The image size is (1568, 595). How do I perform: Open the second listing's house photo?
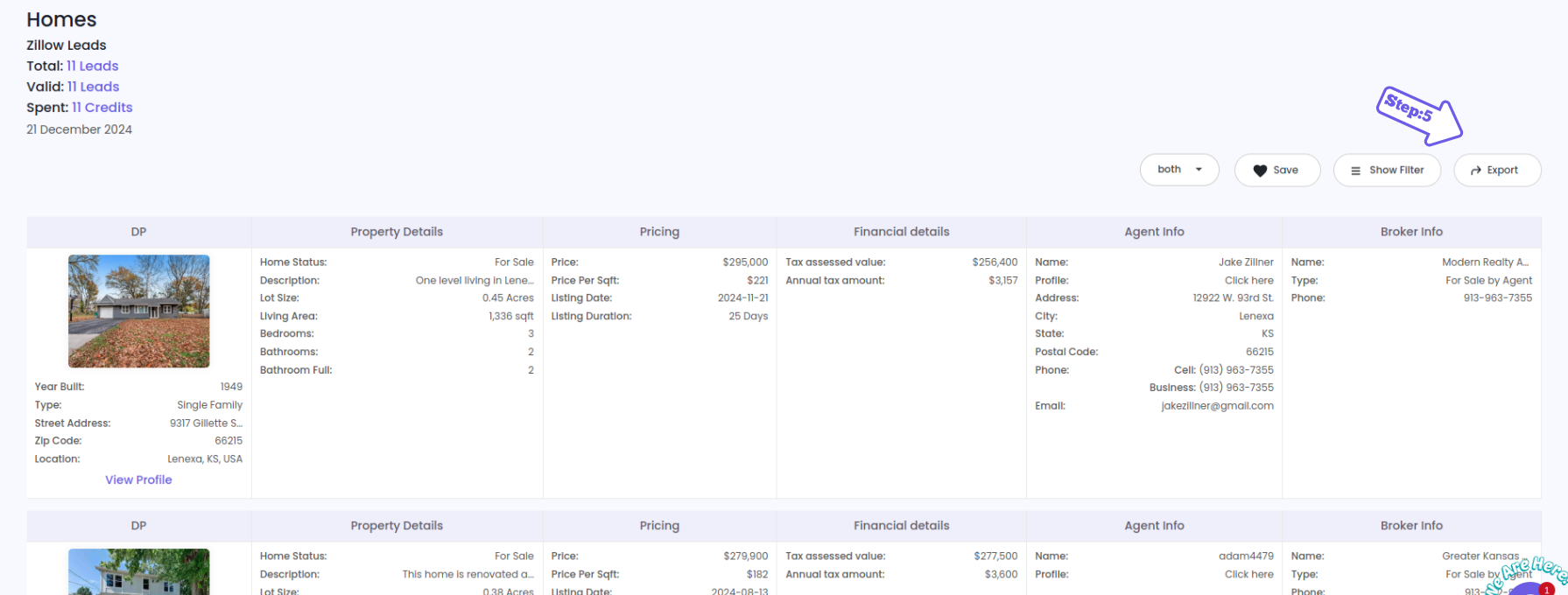click(x=138, y=572)
